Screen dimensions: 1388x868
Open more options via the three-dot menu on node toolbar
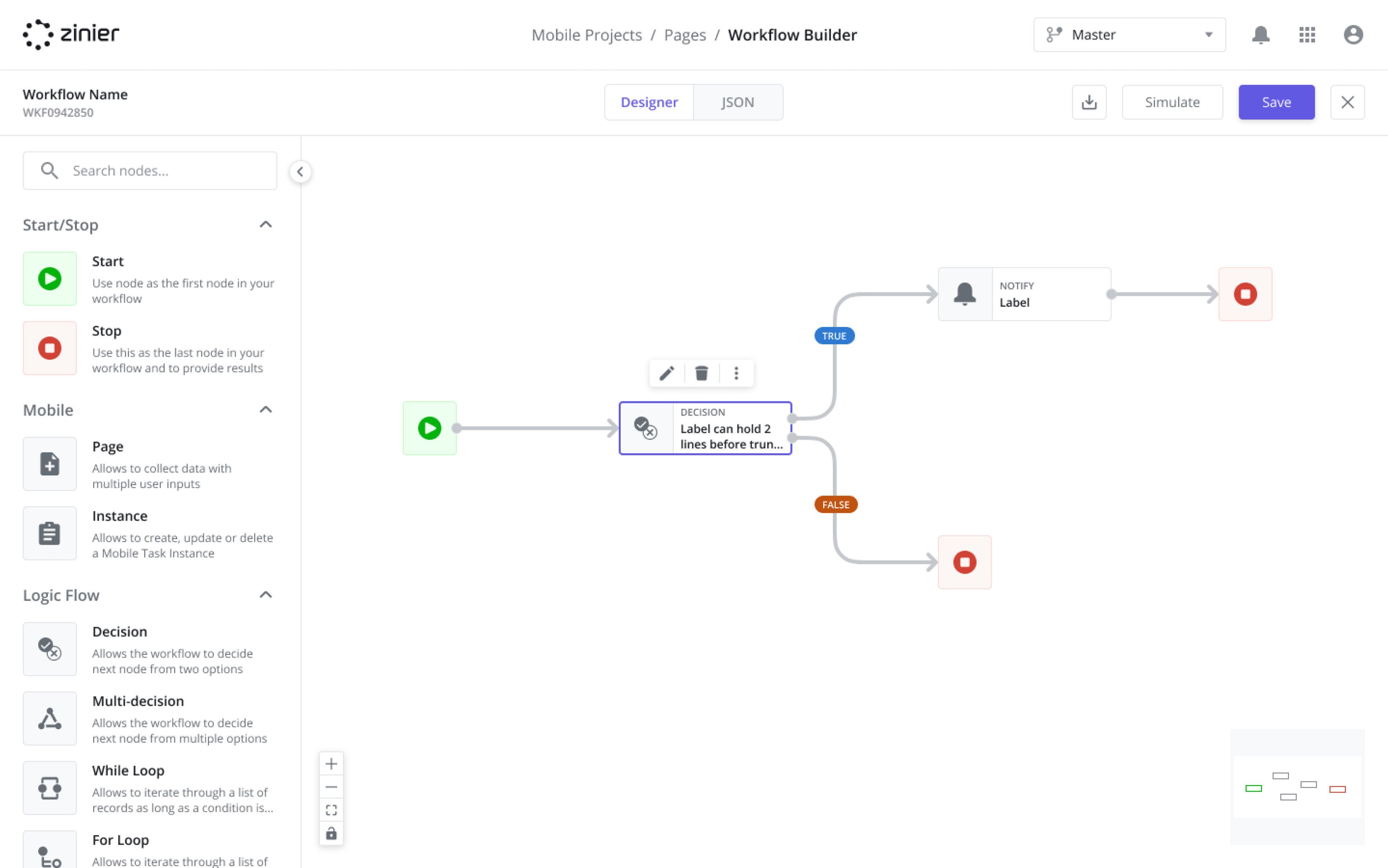coord(737,373)
